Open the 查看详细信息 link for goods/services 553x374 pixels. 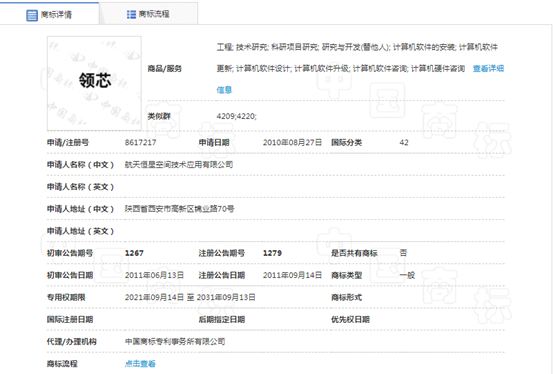(x=488, y=68)
